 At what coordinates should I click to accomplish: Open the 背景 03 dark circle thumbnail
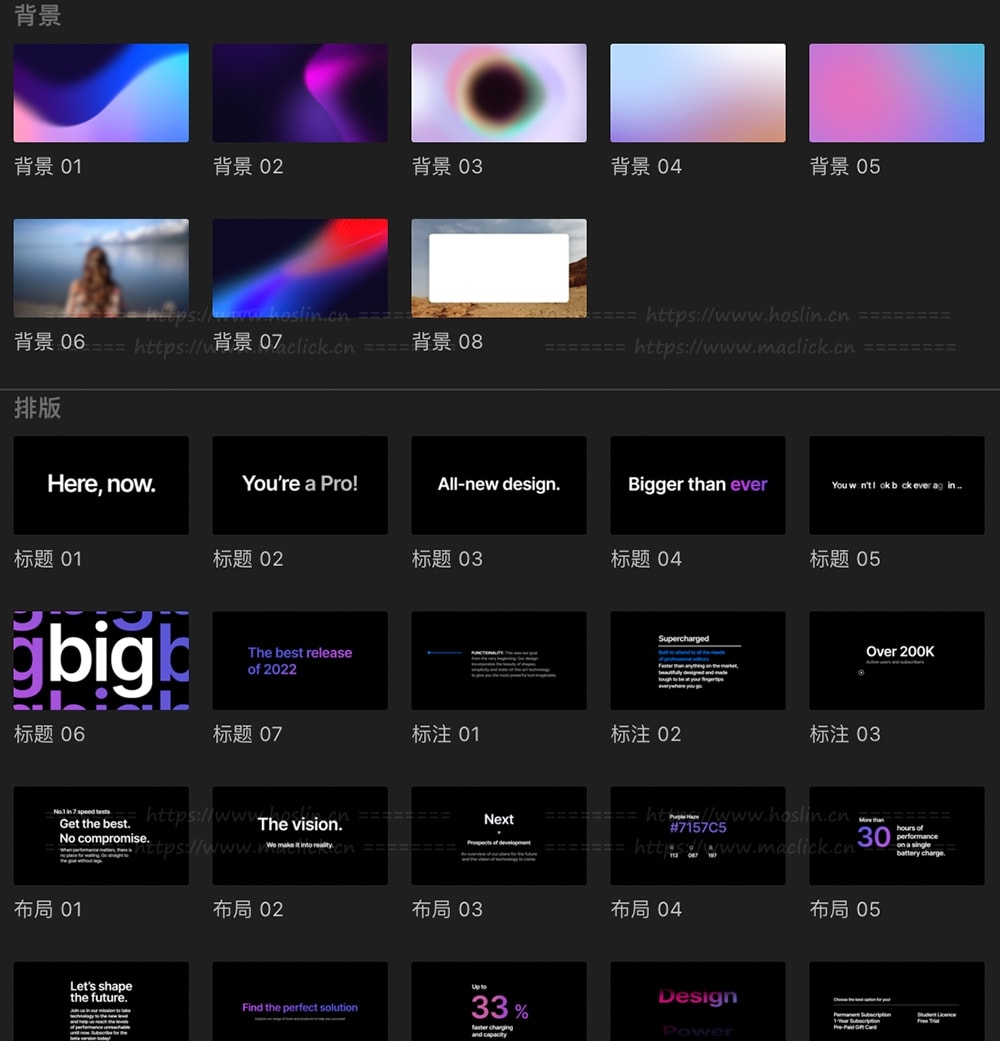[499, 93]
